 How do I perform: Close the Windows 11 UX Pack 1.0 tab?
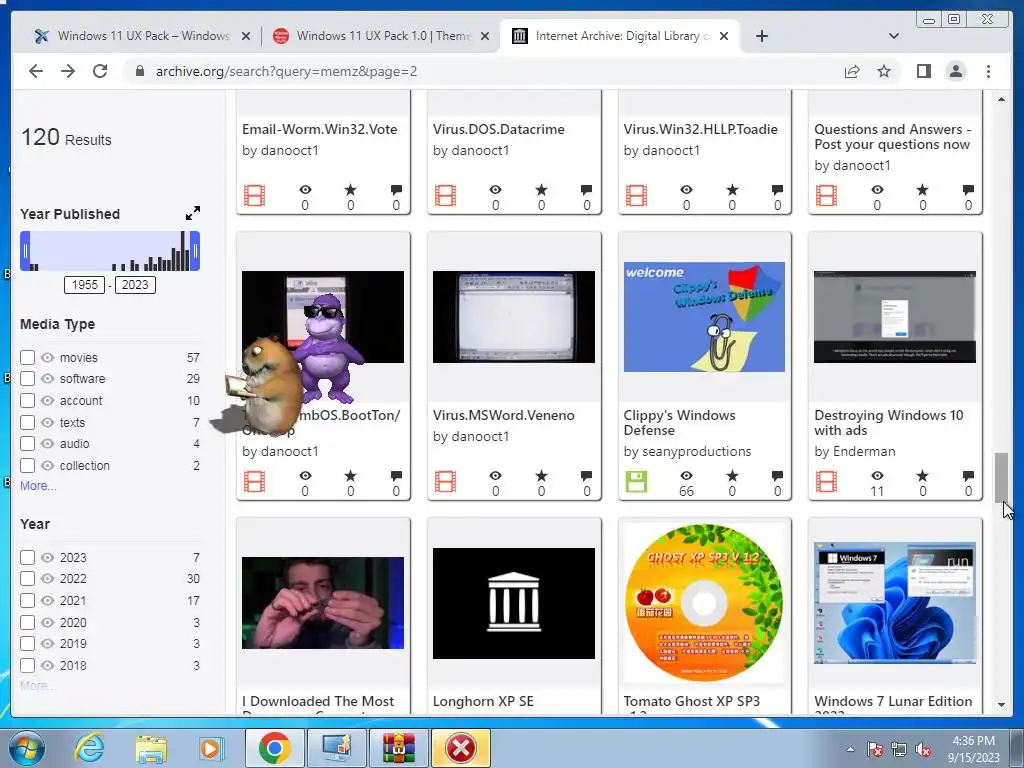tap(485, 36)
